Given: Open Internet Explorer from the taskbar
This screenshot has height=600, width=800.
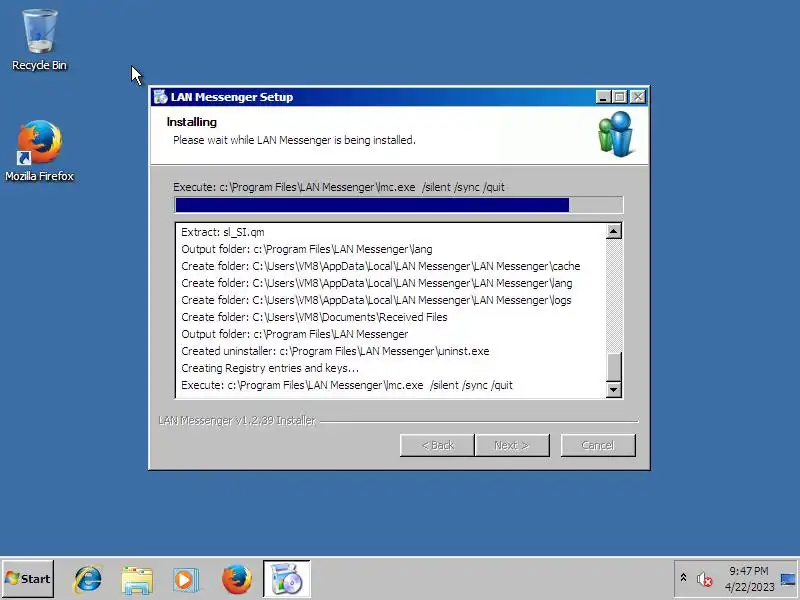Looking at the screenshot, I should click(88, 579).
